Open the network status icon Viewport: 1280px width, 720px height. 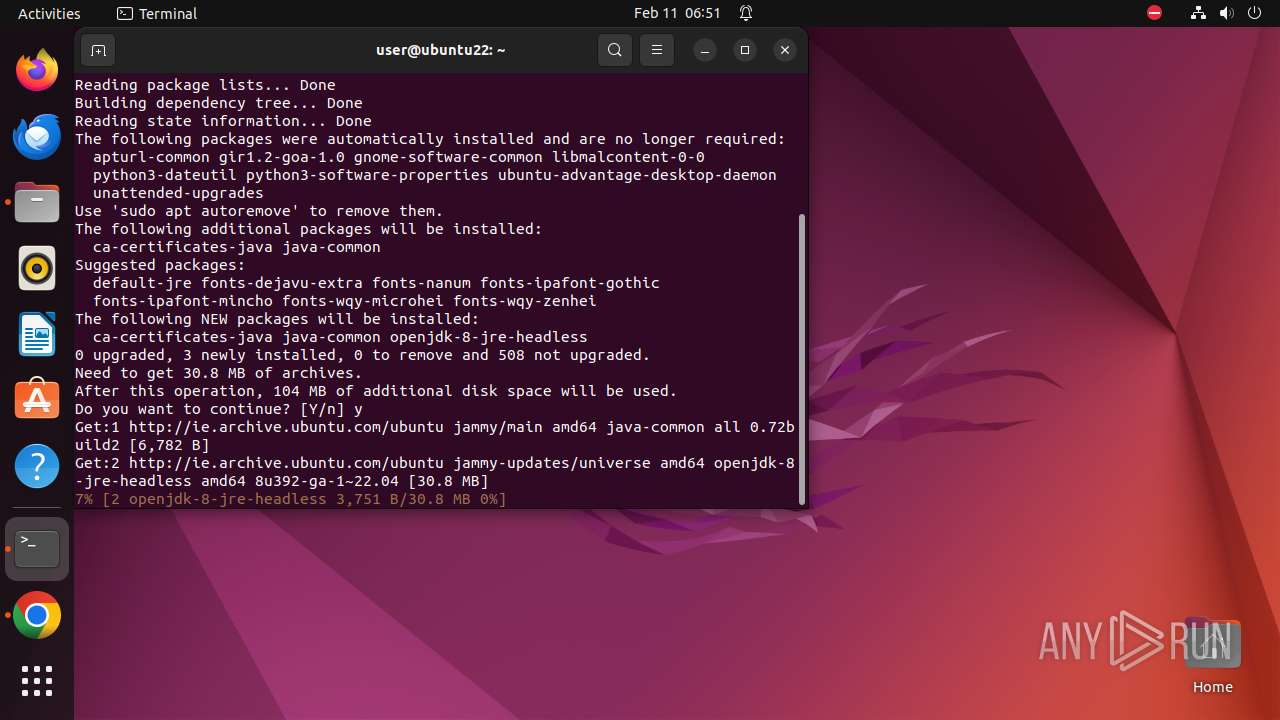tap(1199, 13)
